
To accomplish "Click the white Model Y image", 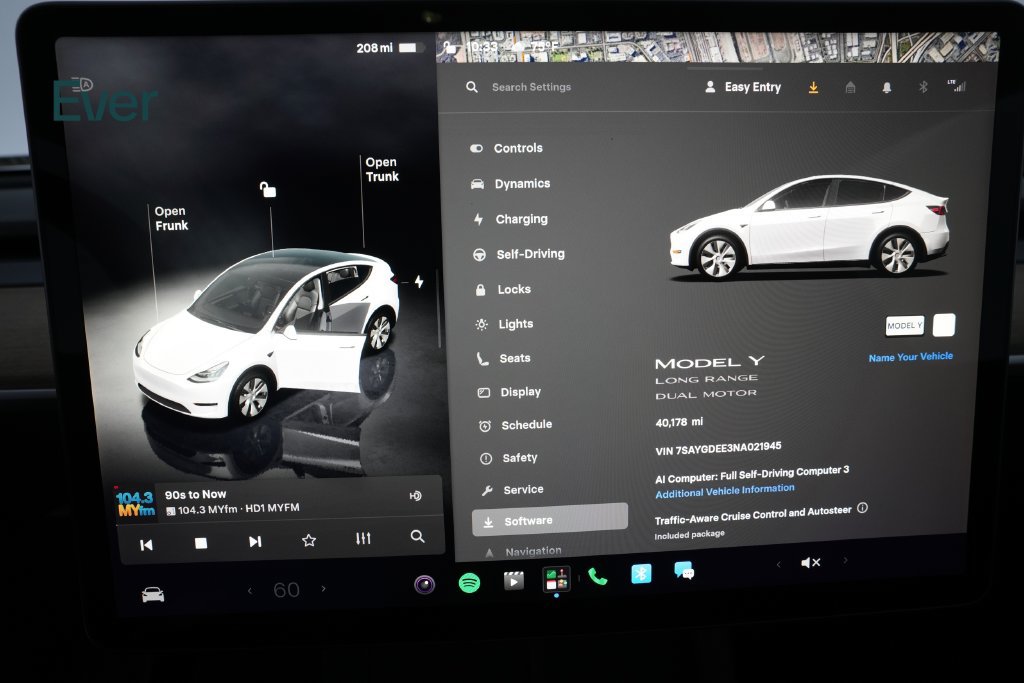I will 810,227.
